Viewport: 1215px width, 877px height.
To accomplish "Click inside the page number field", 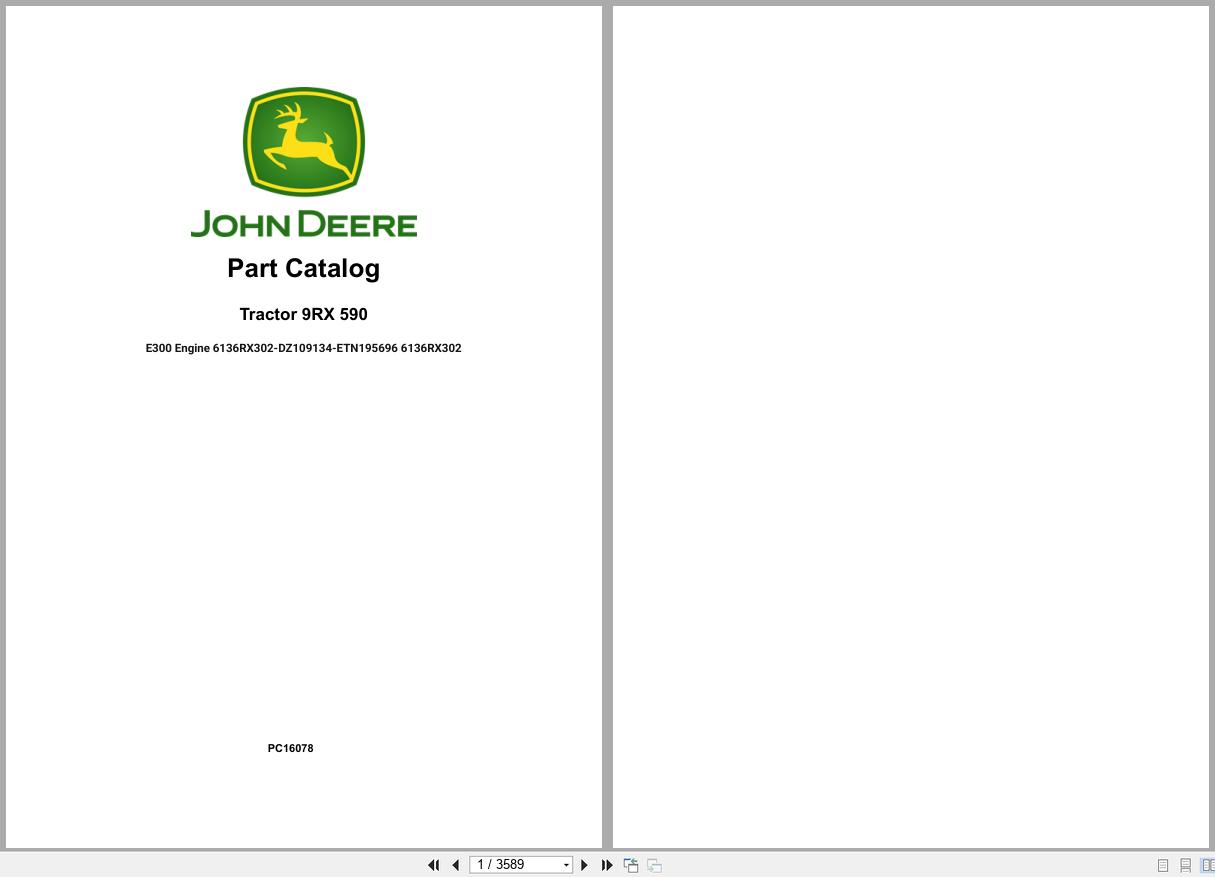I will (x=510, y=865).
